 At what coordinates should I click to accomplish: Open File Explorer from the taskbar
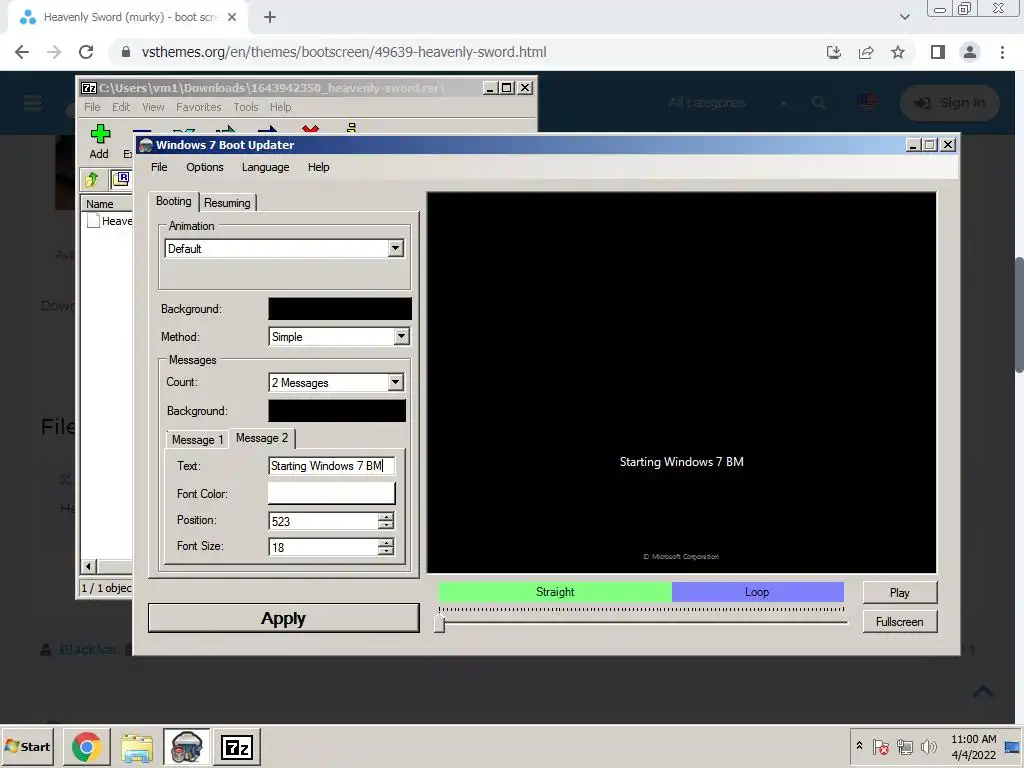[137, 746]
